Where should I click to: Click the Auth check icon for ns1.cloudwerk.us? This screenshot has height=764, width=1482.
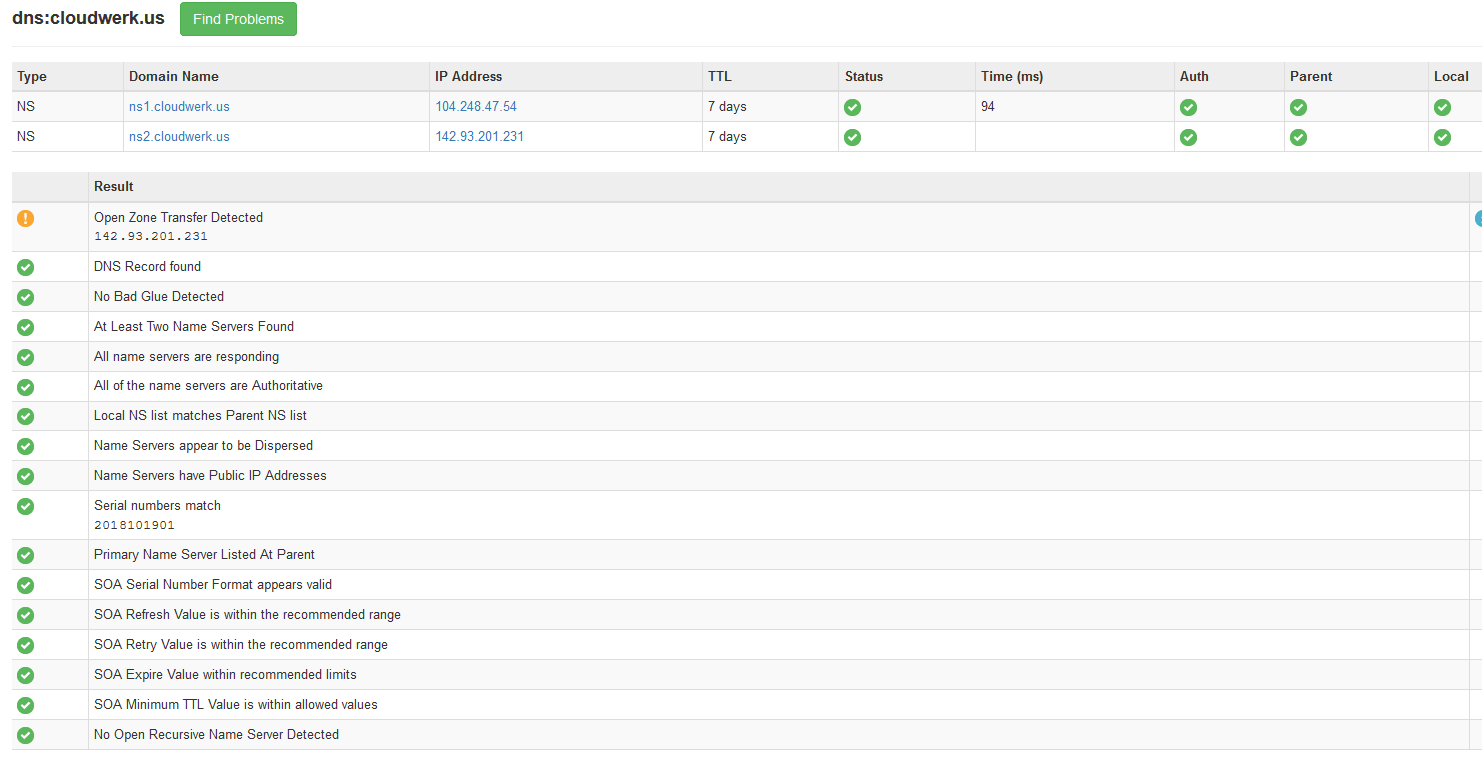coord(1188,107)
